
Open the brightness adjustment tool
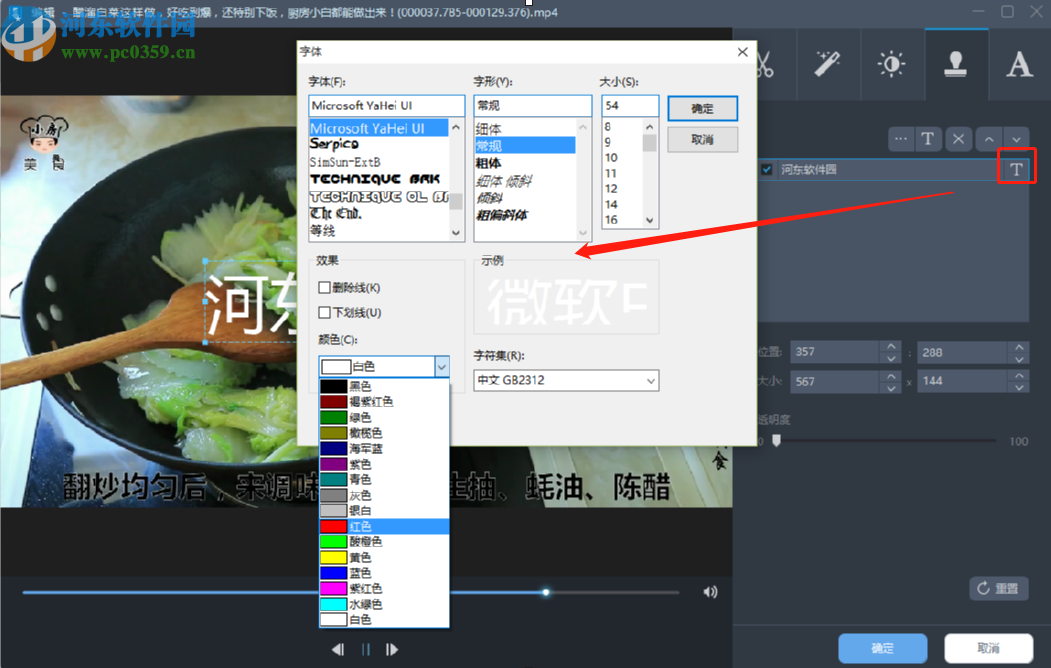[892, 64]
